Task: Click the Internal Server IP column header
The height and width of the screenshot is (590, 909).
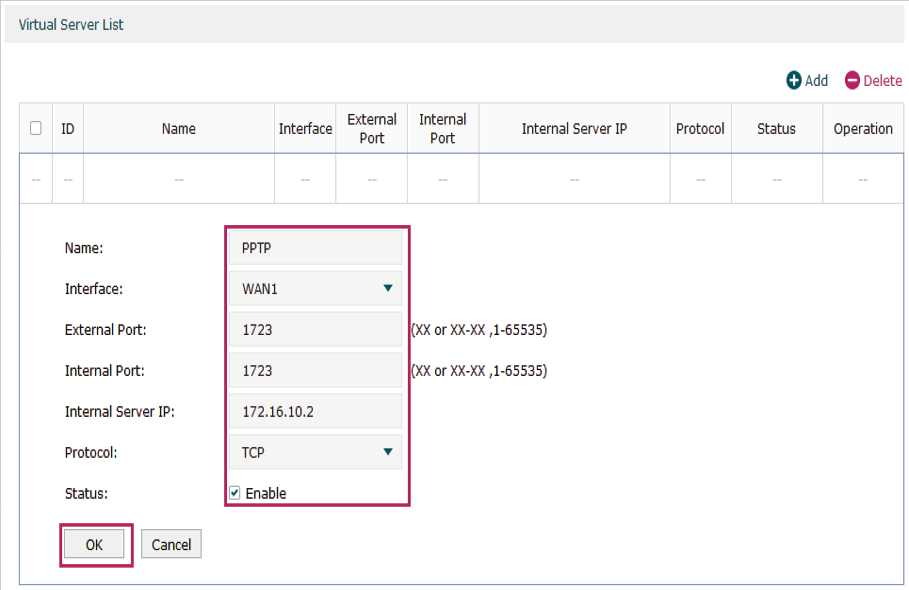Action: pyautogui.click(x=574, y=129)
